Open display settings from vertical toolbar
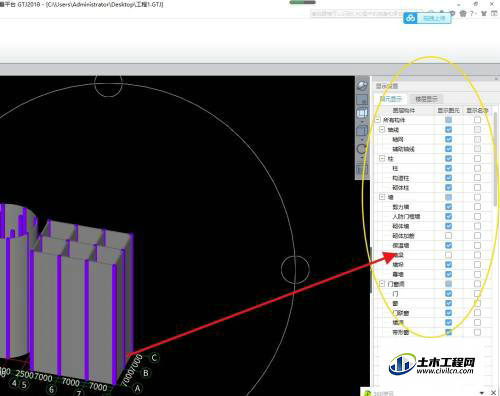Image resolution: width=500 pixels, height=396 pixels. pyautogui.click(x=362, y=113)
